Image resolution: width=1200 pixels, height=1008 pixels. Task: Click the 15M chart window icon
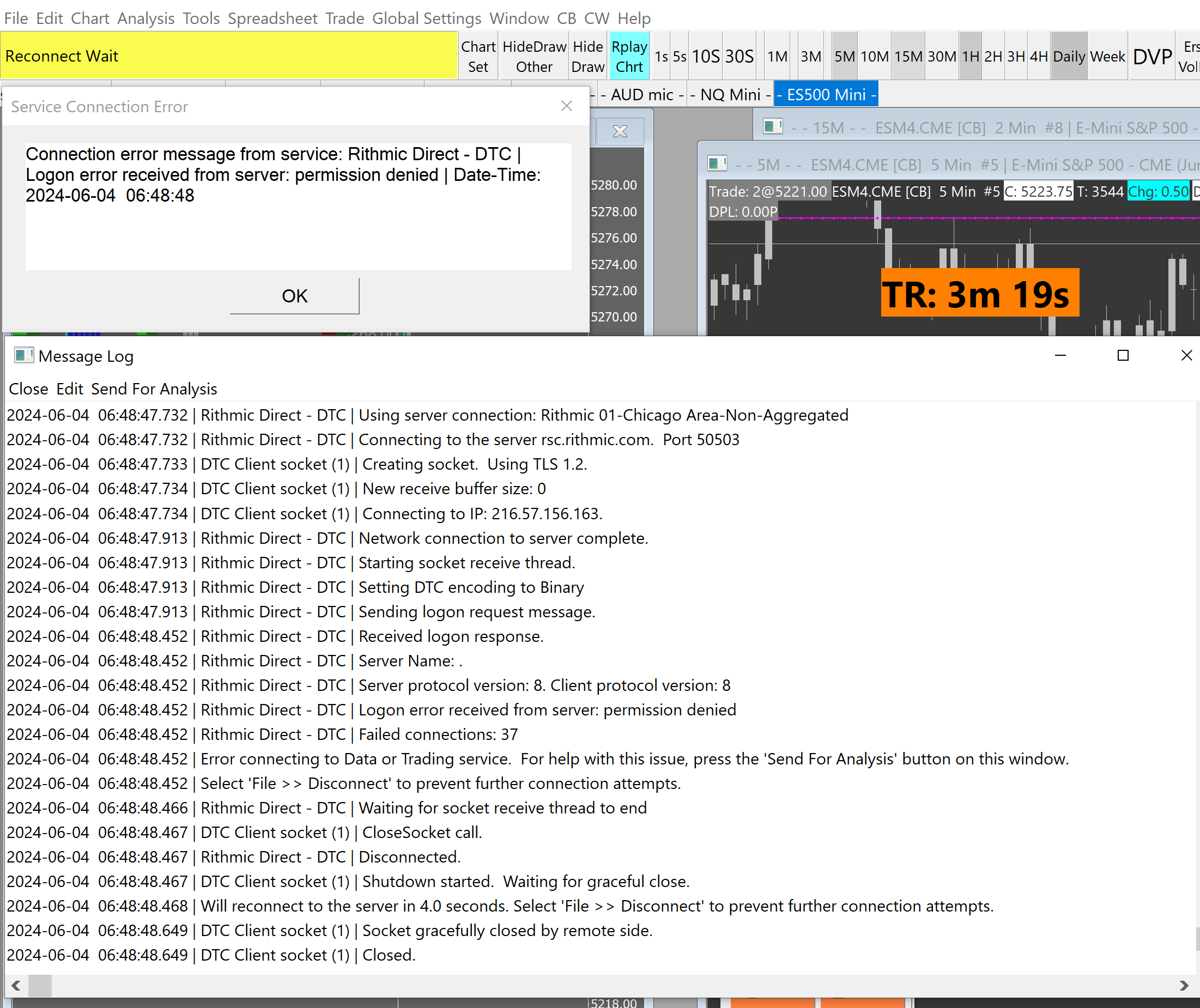click(773, 126)
